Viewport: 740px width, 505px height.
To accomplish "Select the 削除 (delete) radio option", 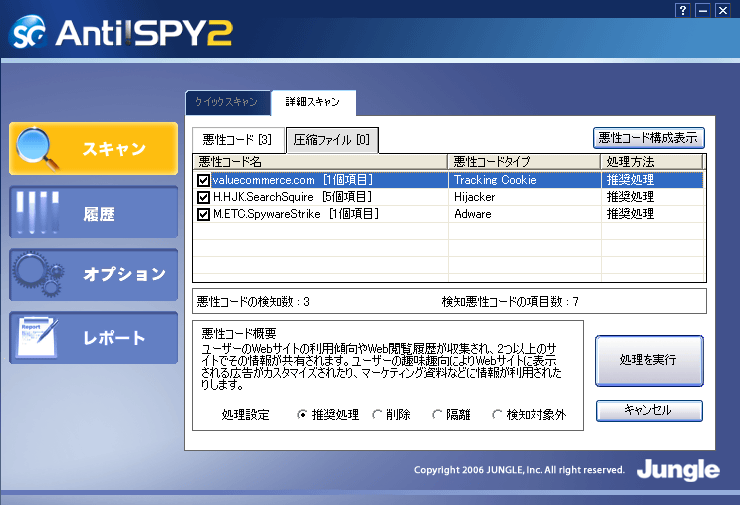I will click(377, 414).
